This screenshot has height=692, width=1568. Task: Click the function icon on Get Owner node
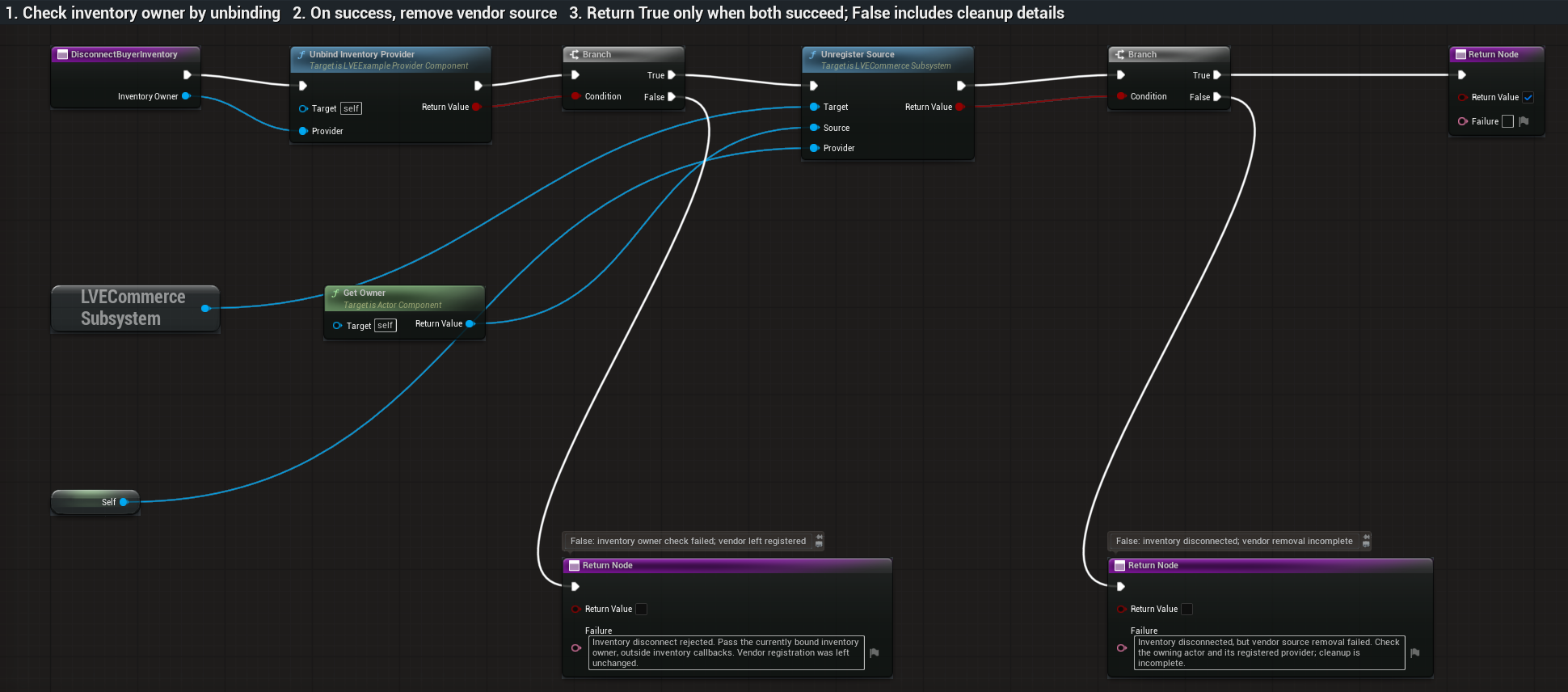pyautogui.click(x=335, y=293)
